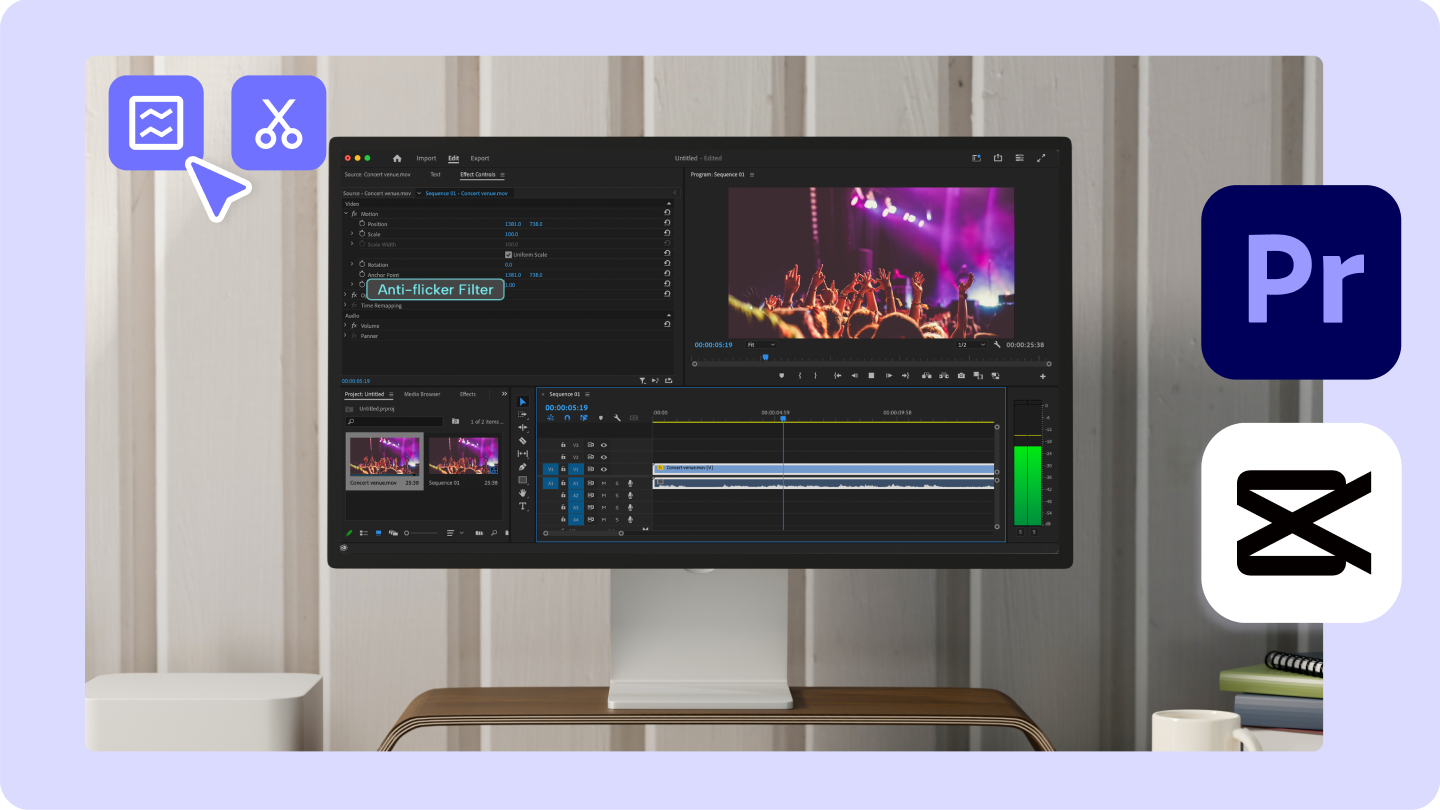Screen dimensions: 1440x810
Task: Open the Program Monitor button editor plus
Action: pyautogui.click(x=1043, y=377)
